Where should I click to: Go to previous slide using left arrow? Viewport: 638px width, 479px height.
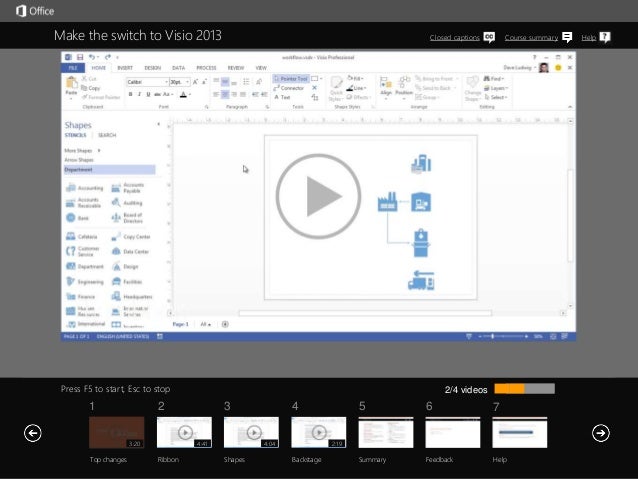[x=33, y=433]
